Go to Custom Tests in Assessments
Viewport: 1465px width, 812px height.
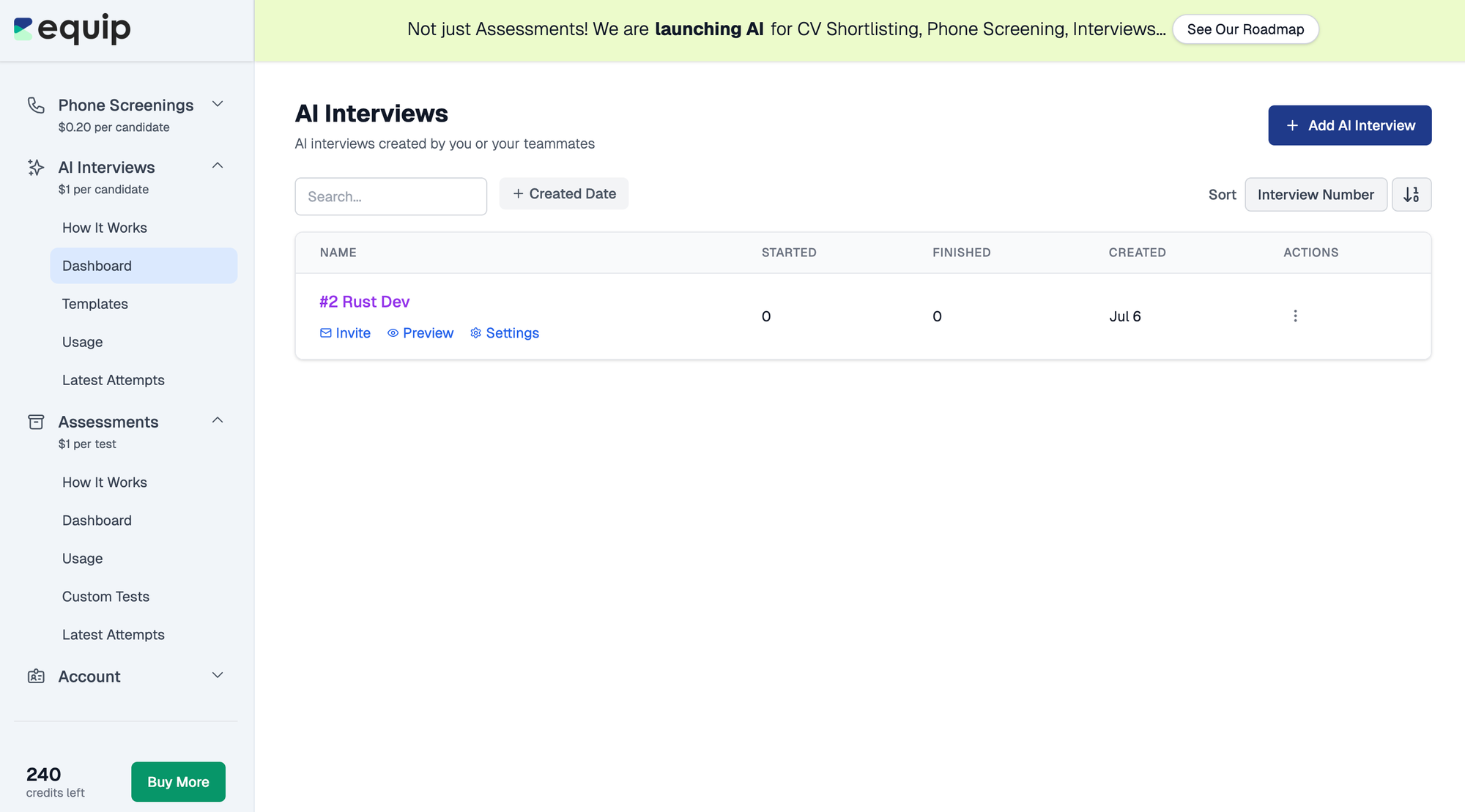coord(105,597)
